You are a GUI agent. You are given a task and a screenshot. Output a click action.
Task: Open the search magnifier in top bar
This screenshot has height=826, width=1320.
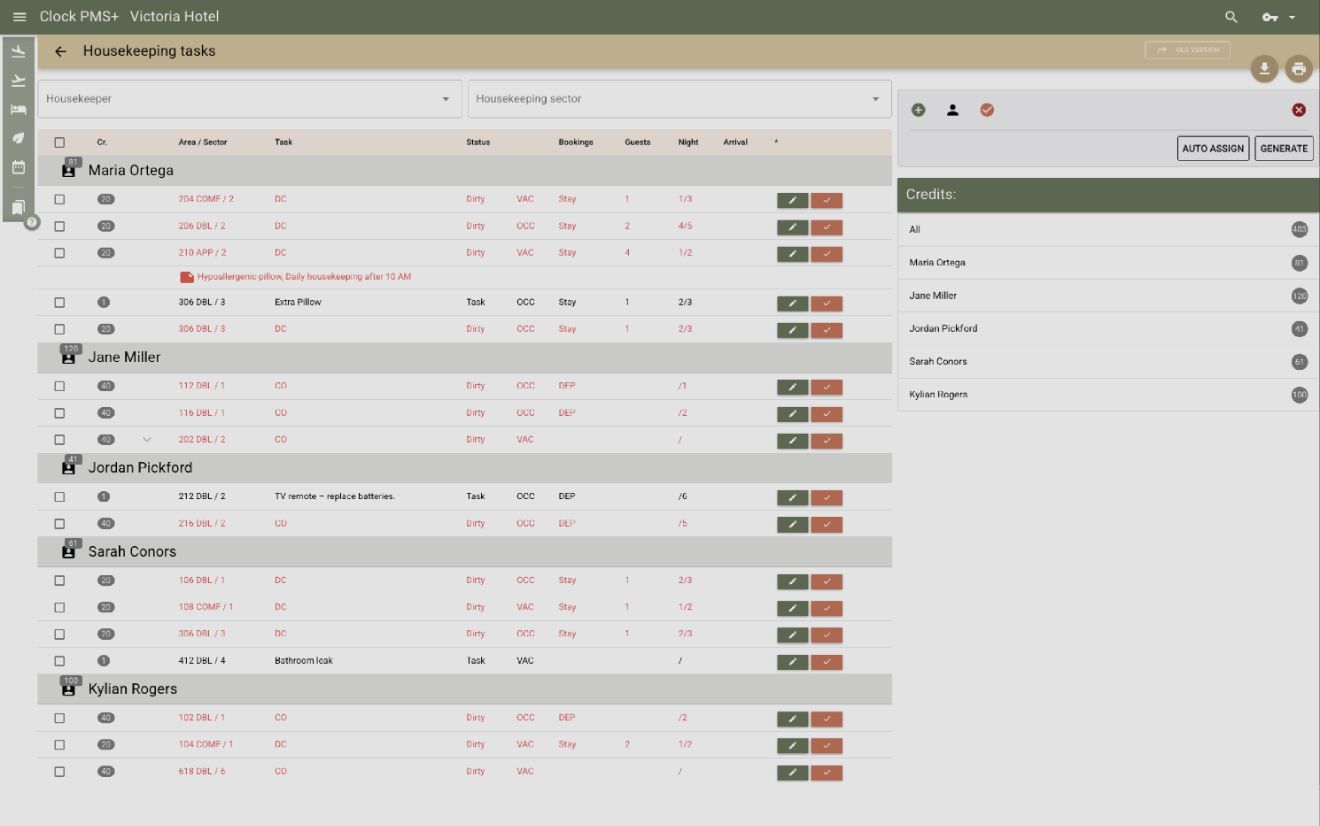coord(1231,17)
